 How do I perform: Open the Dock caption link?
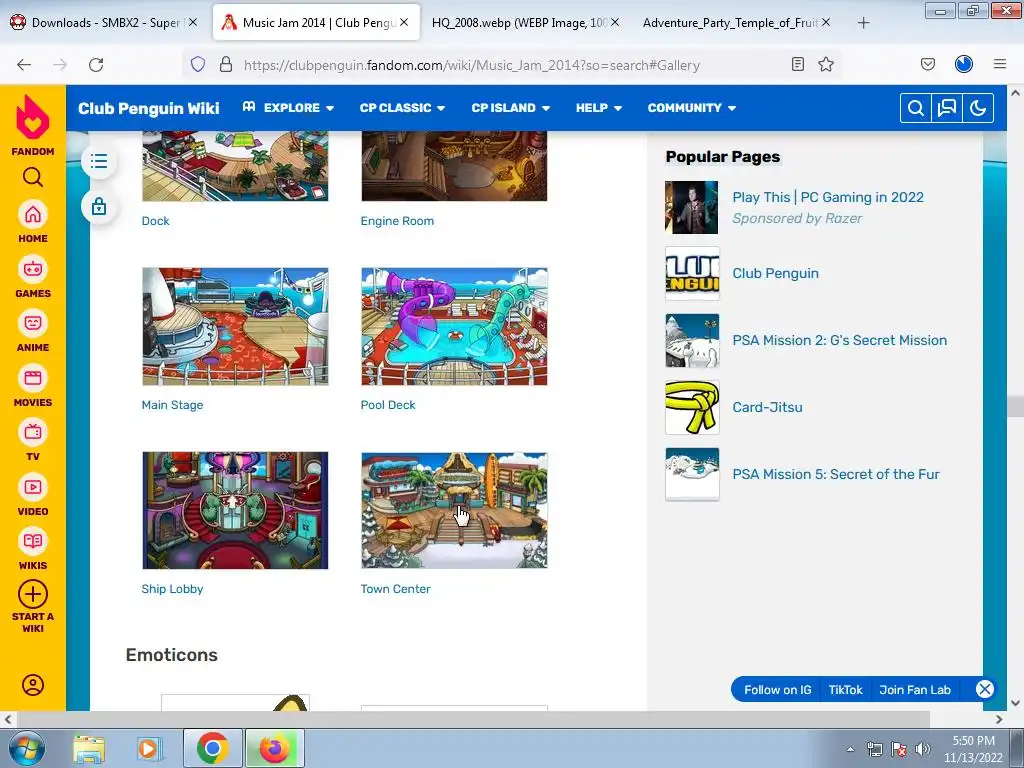155,221
